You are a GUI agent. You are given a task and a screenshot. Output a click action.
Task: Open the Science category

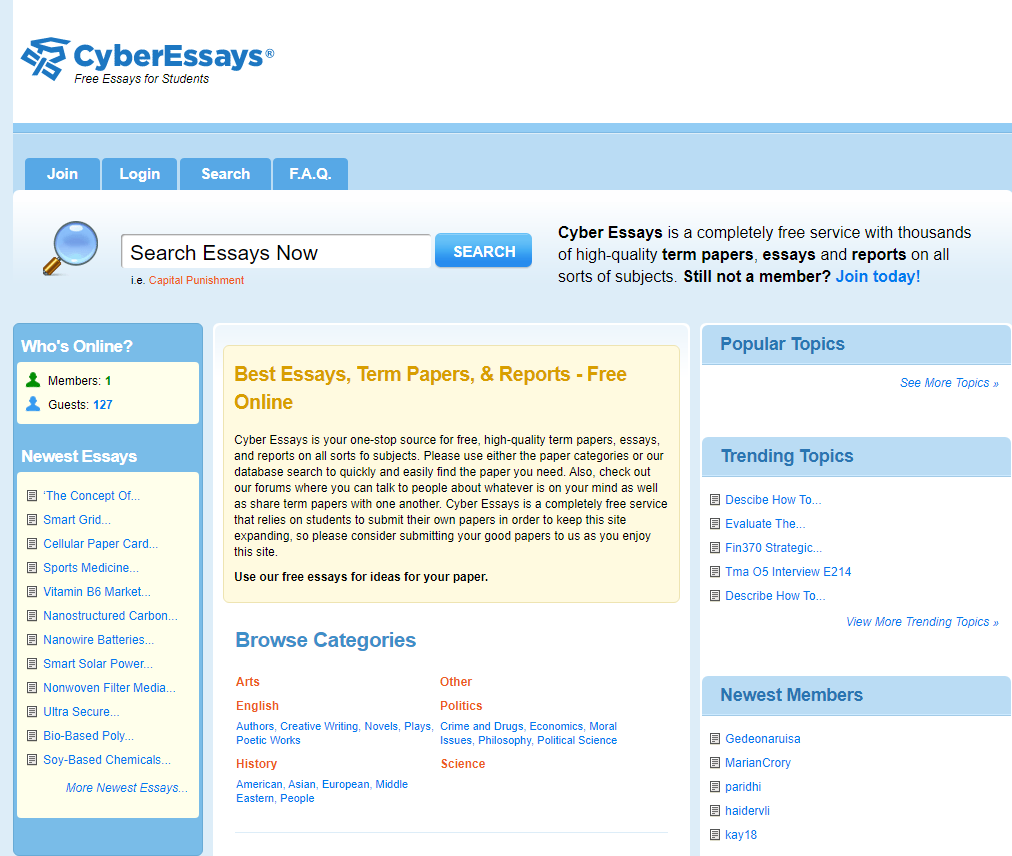[463, 764]
